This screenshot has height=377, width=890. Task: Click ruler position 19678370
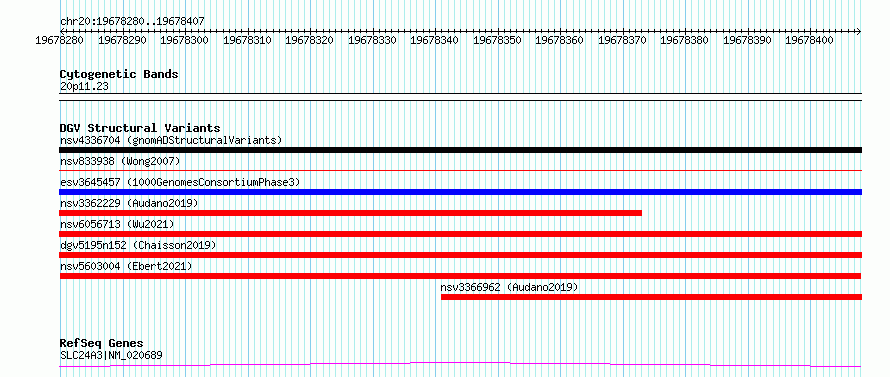point(622,40)
